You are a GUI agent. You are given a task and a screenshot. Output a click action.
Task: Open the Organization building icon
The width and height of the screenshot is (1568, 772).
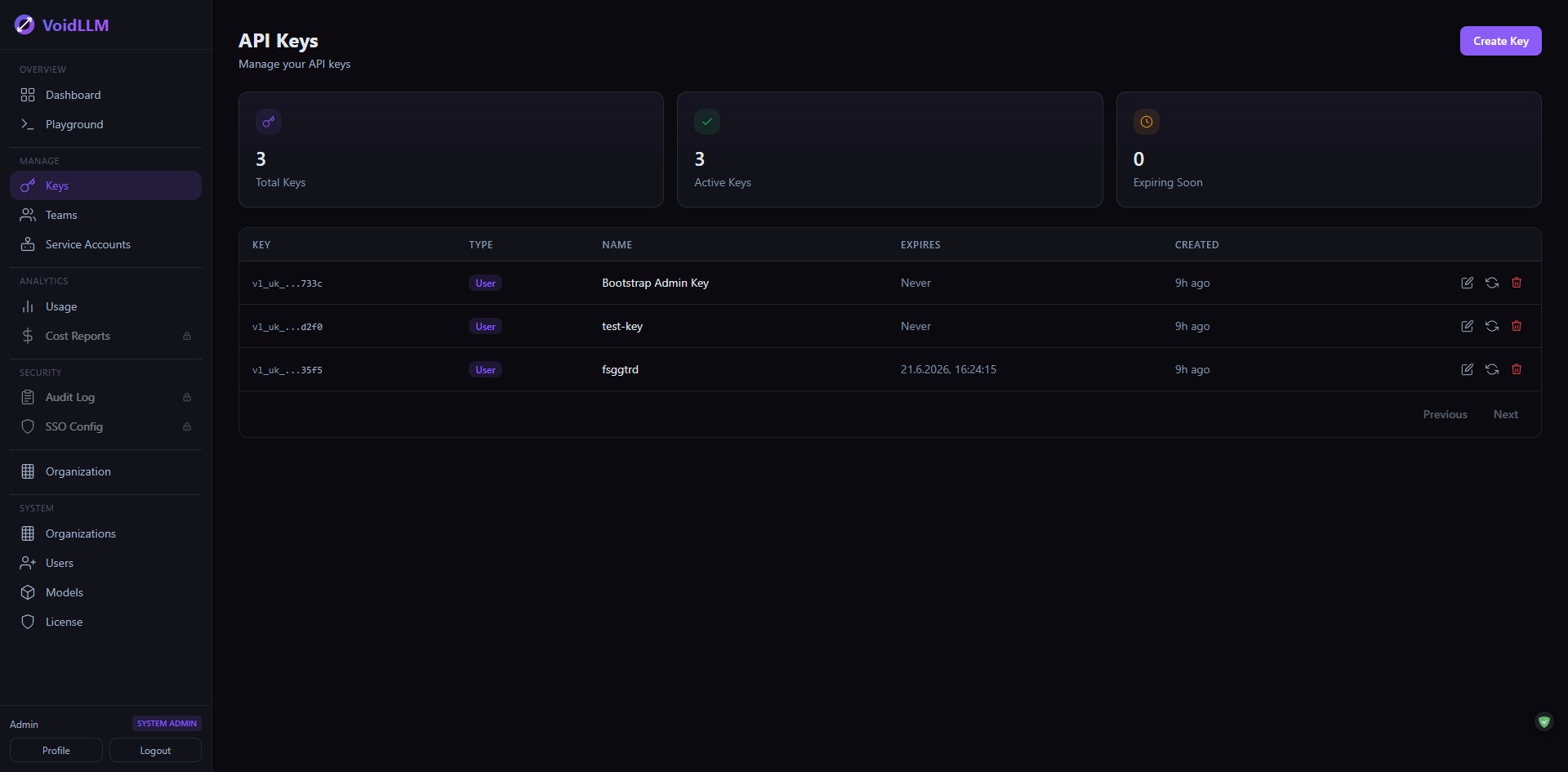coord(28,471)
